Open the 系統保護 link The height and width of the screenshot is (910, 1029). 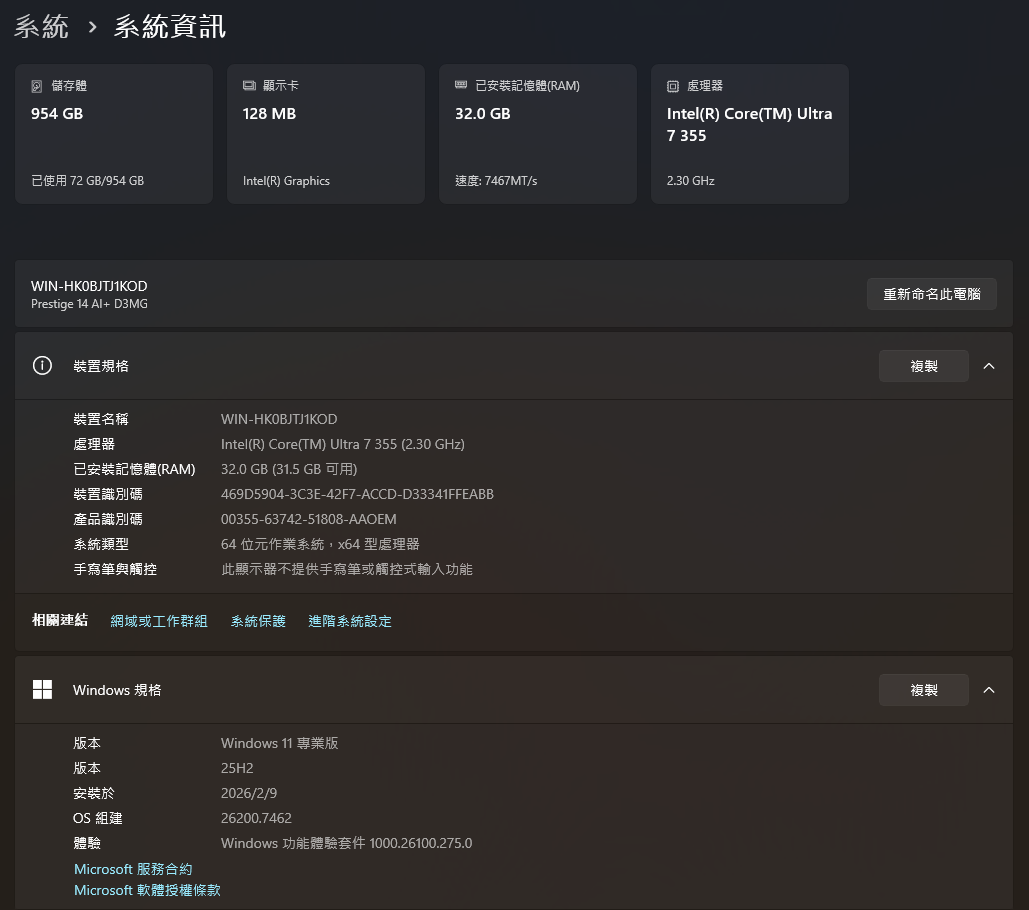pyautogui.click(x=258, y=620)
